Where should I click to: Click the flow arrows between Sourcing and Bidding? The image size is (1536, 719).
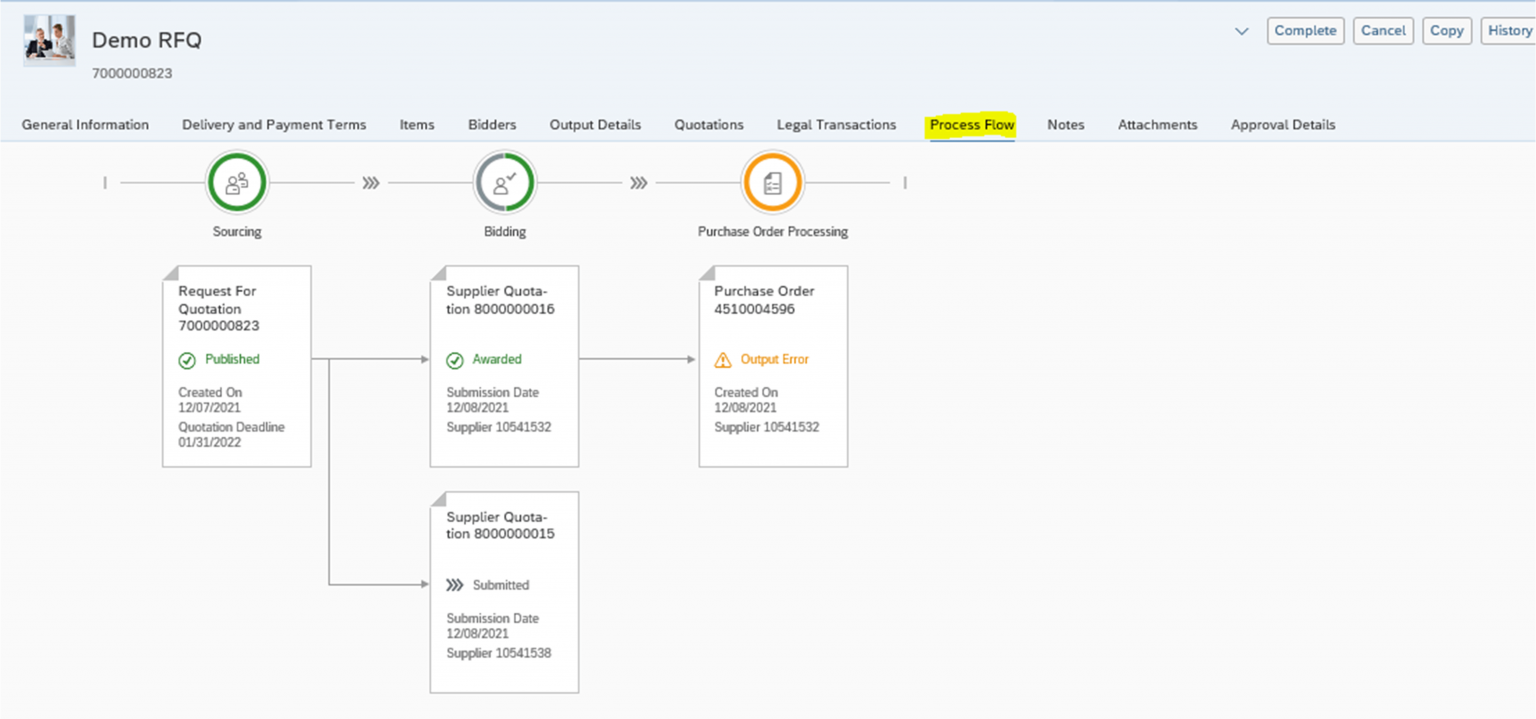tap(370, 183)
